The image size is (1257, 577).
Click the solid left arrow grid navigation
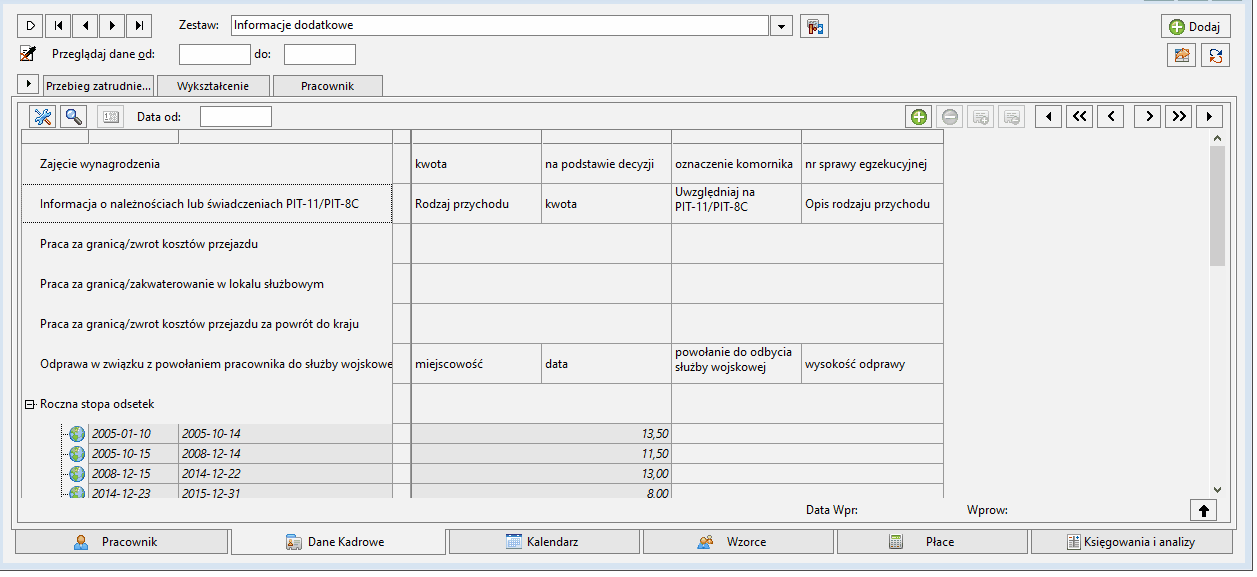1048,117
